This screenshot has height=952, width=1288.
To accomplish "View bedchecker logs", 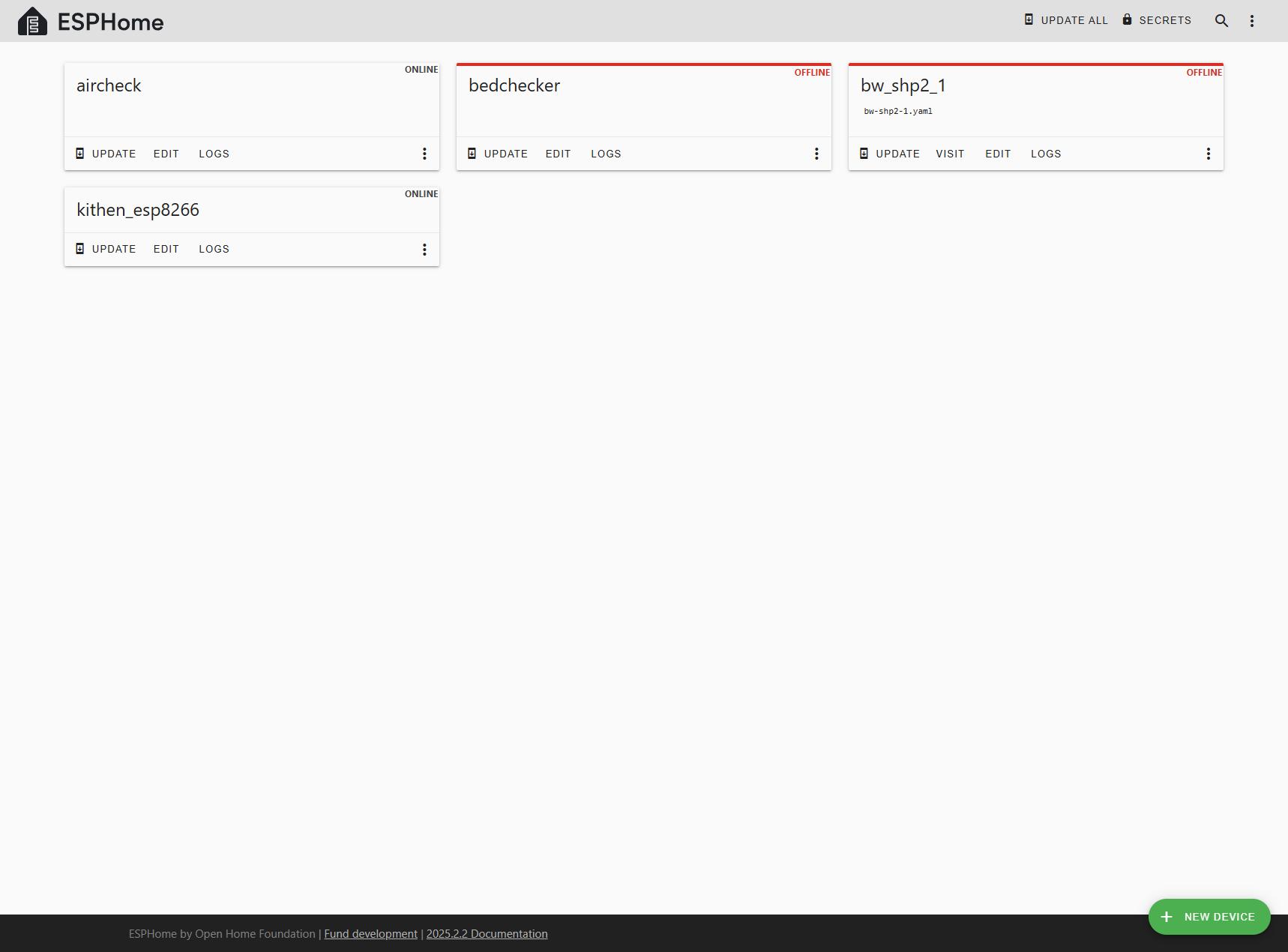I will 606,154.
